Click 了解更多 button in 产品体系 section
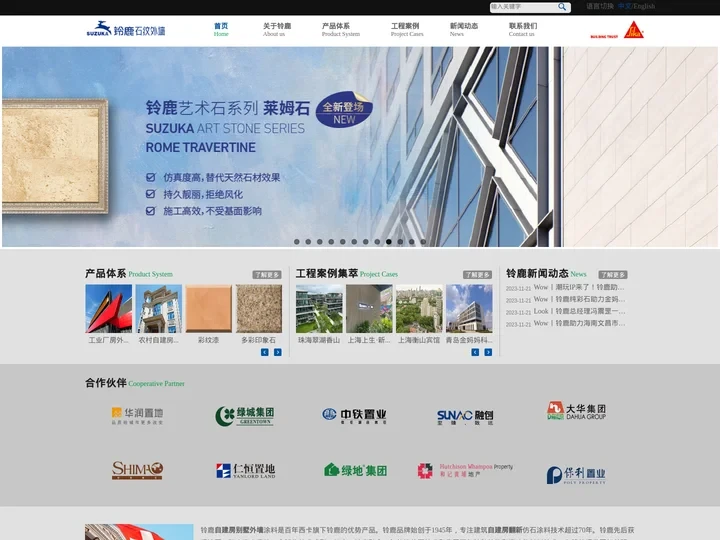This screenshot has height=540, width=720. tap(267, 275)
